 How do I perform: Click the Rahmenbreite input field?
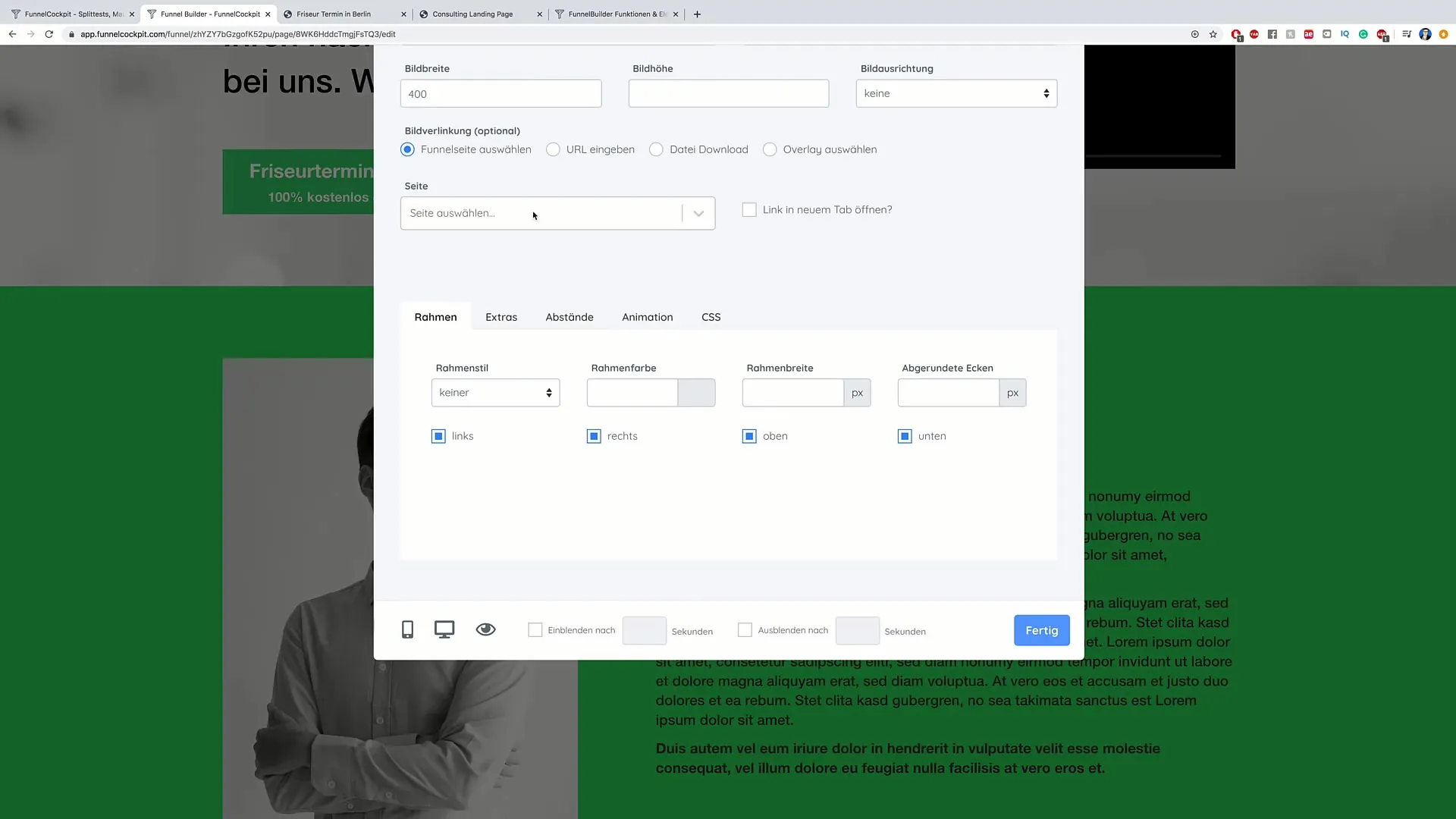[x=793, y=393]
